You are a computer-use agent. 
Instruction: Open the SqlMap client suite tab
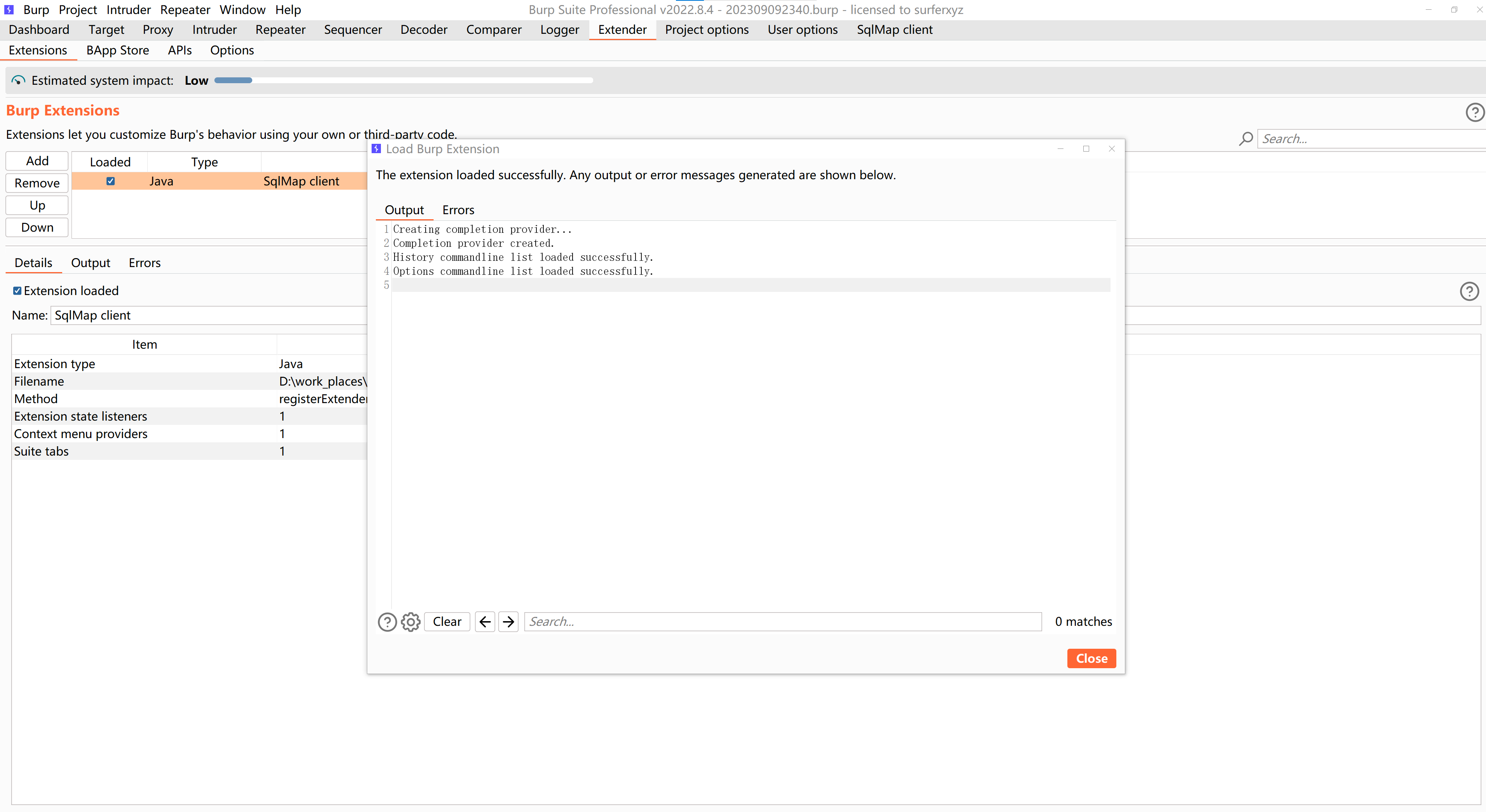[894, 30]
